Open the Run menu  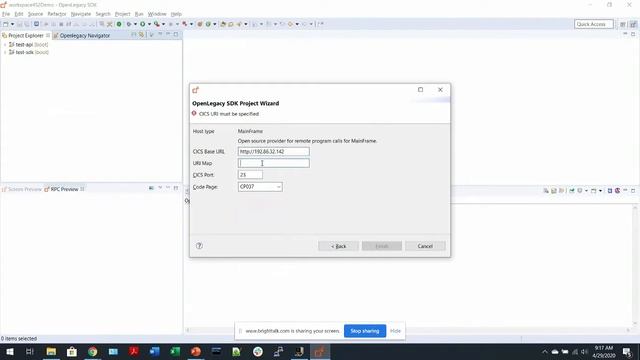coord(139,14)
